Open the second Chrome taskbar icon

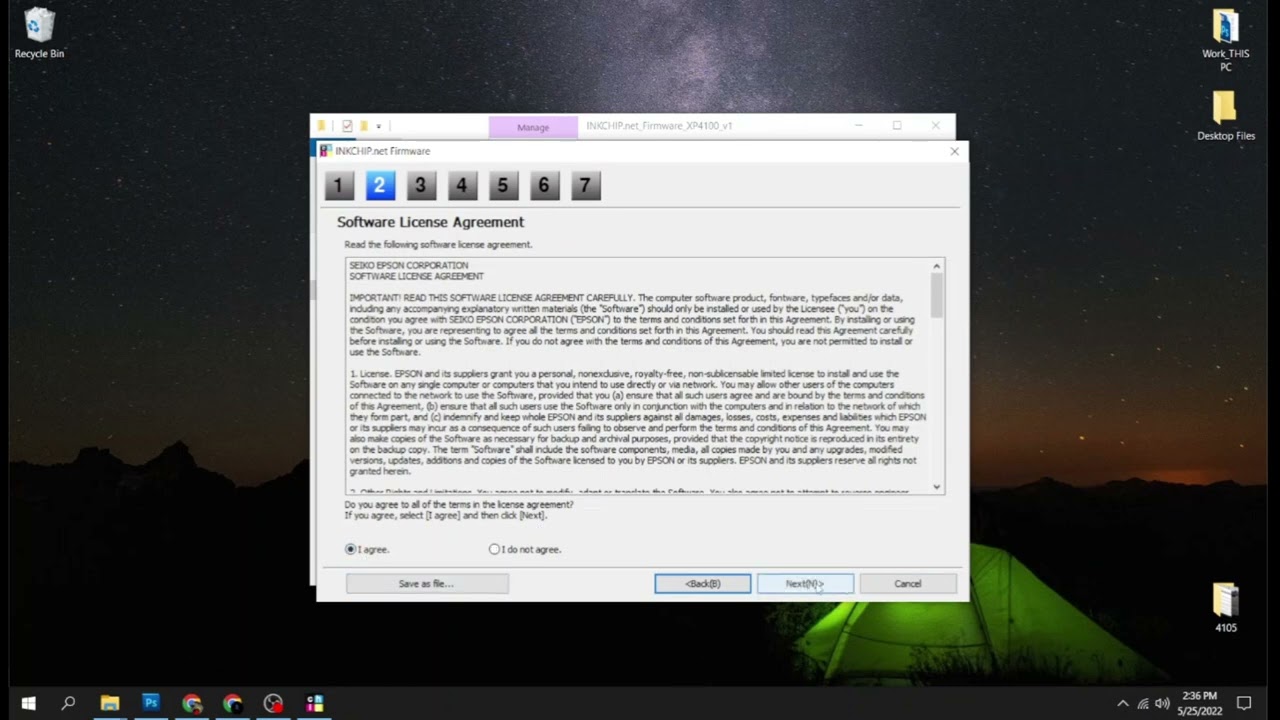pos(233,703)
